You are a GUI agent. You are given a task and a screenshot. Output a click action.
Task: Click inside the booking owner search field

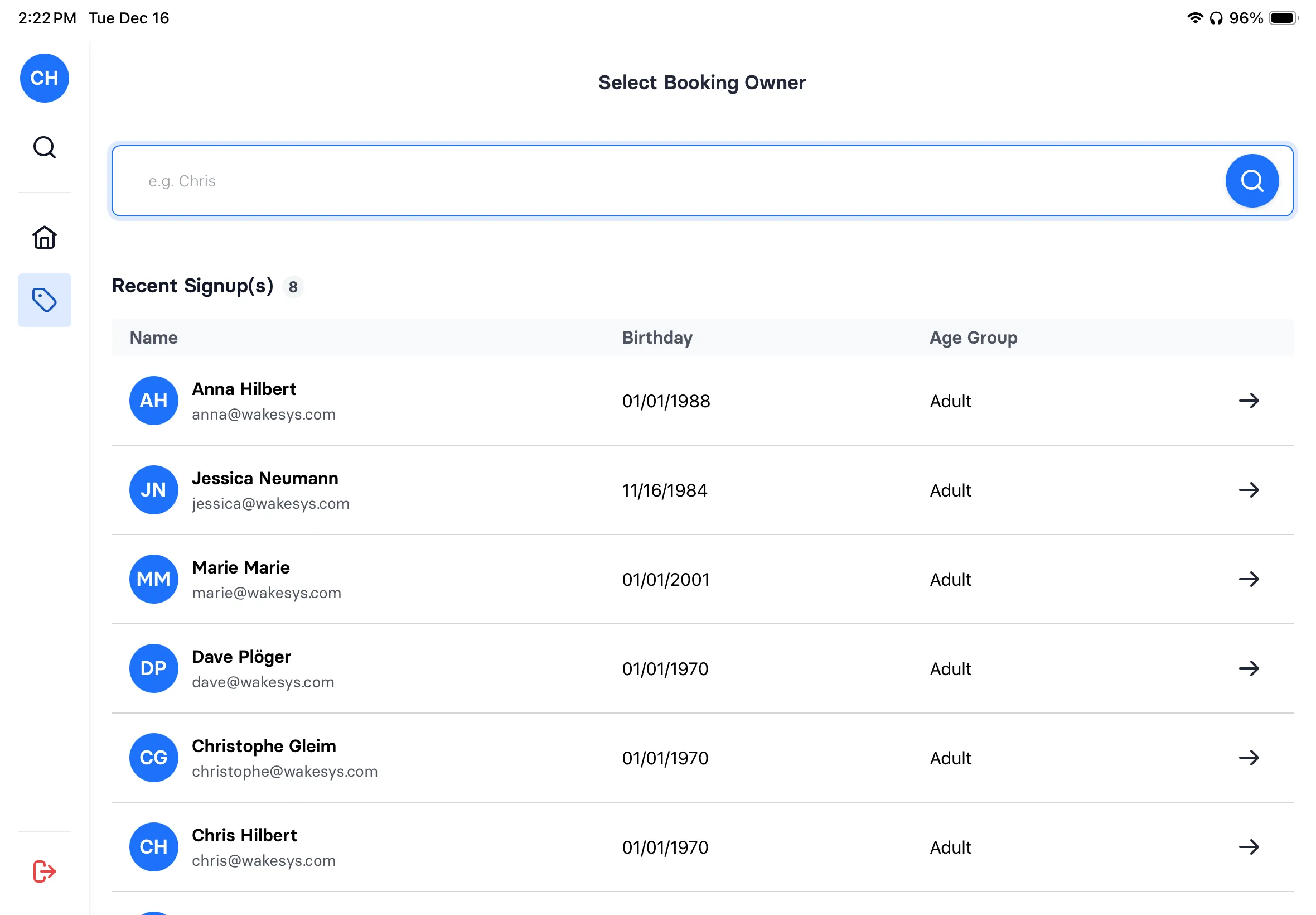pyautogui.click(x=573, y=181)
